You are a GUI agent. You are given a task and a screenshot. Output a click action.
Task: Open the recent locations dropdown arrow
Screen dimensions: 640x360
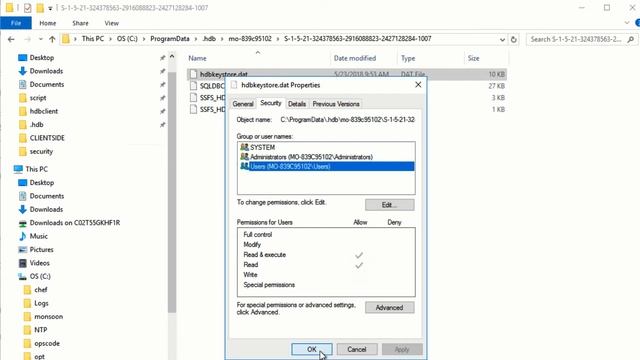[x=40, y=39]
